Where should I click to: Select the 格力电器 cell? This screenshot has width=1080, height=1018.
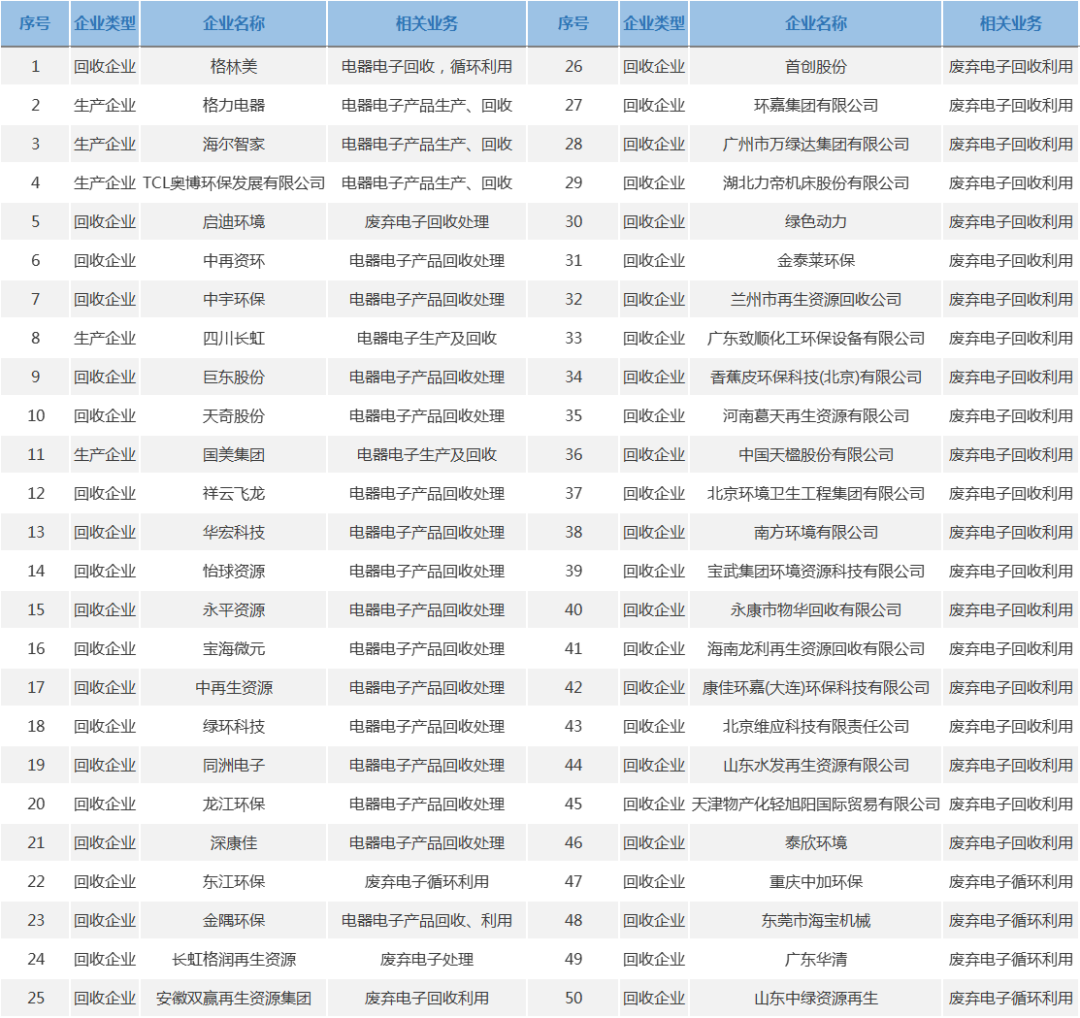[x=233, y=105]
